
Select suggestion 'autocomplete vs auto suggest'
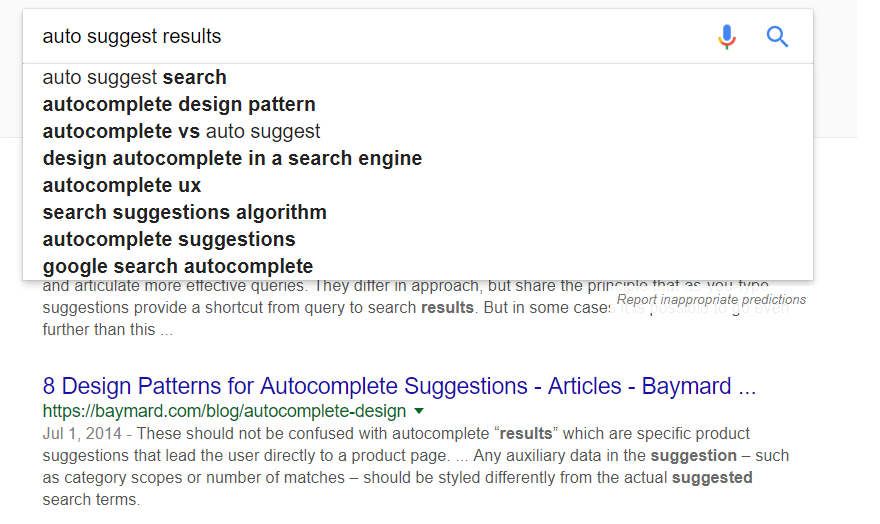pos(418,131)
